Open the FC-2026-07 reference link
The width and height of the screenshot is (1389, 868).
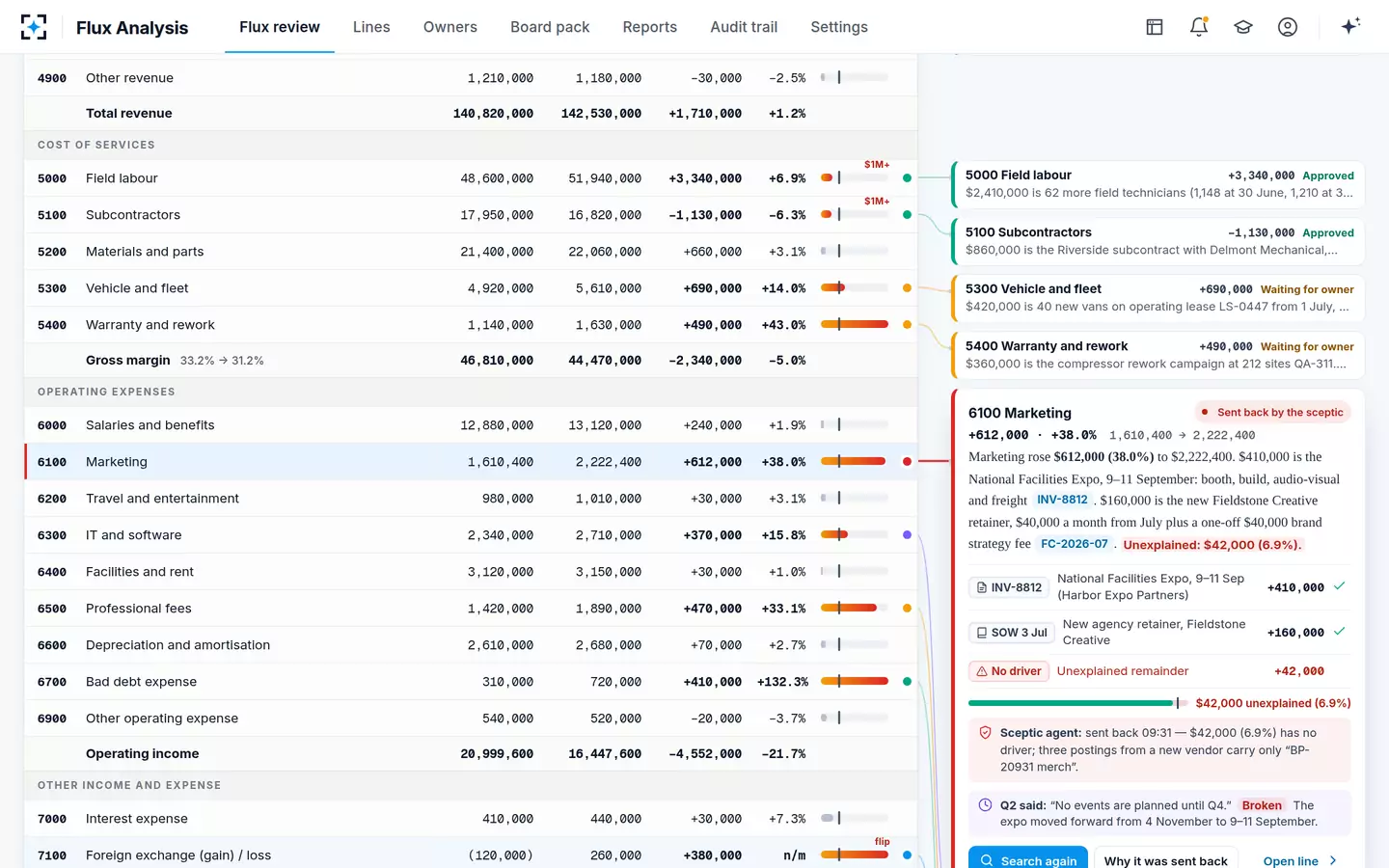1075,544
